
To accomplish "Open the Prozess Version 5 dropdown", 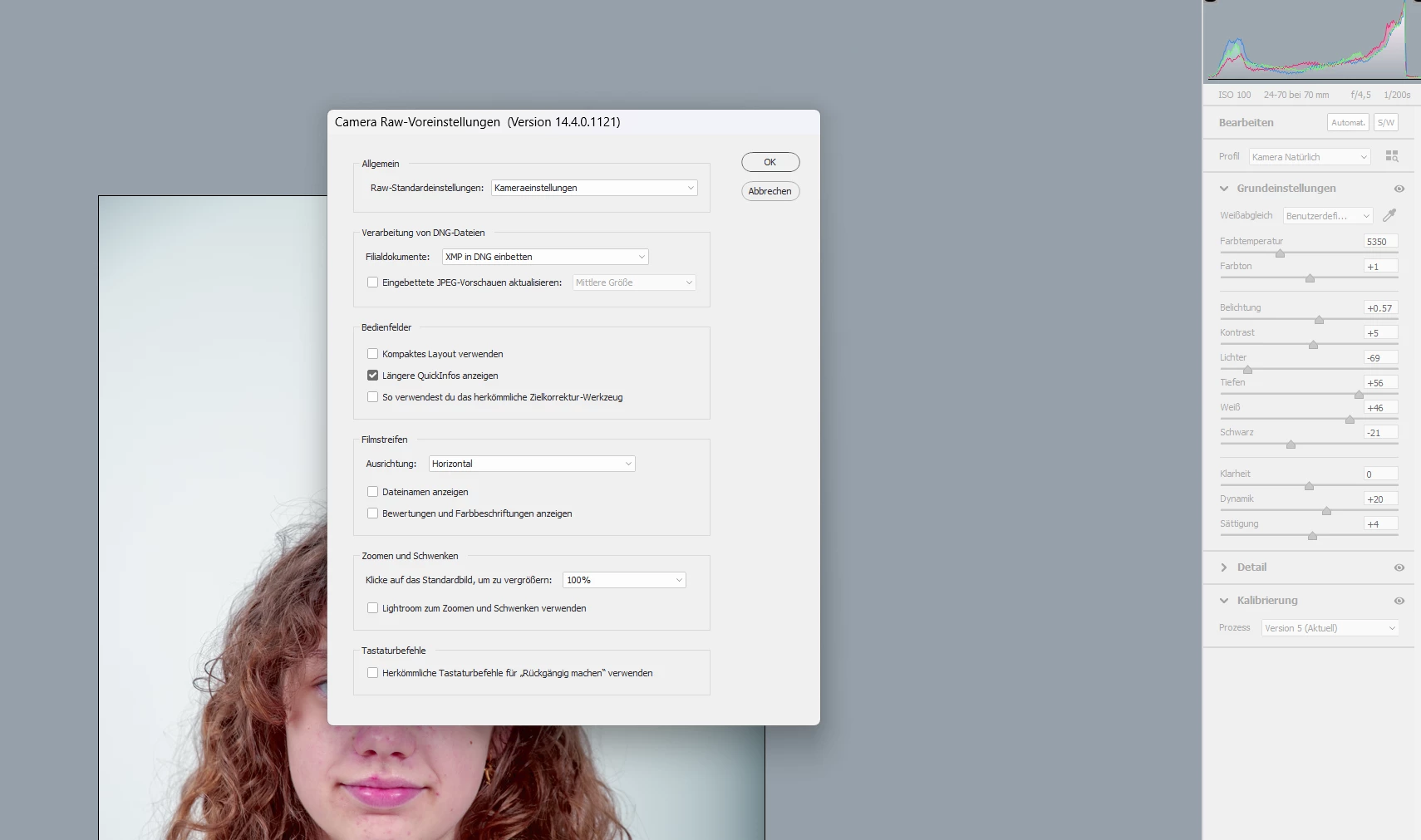I will click(x=1330, y=628).
